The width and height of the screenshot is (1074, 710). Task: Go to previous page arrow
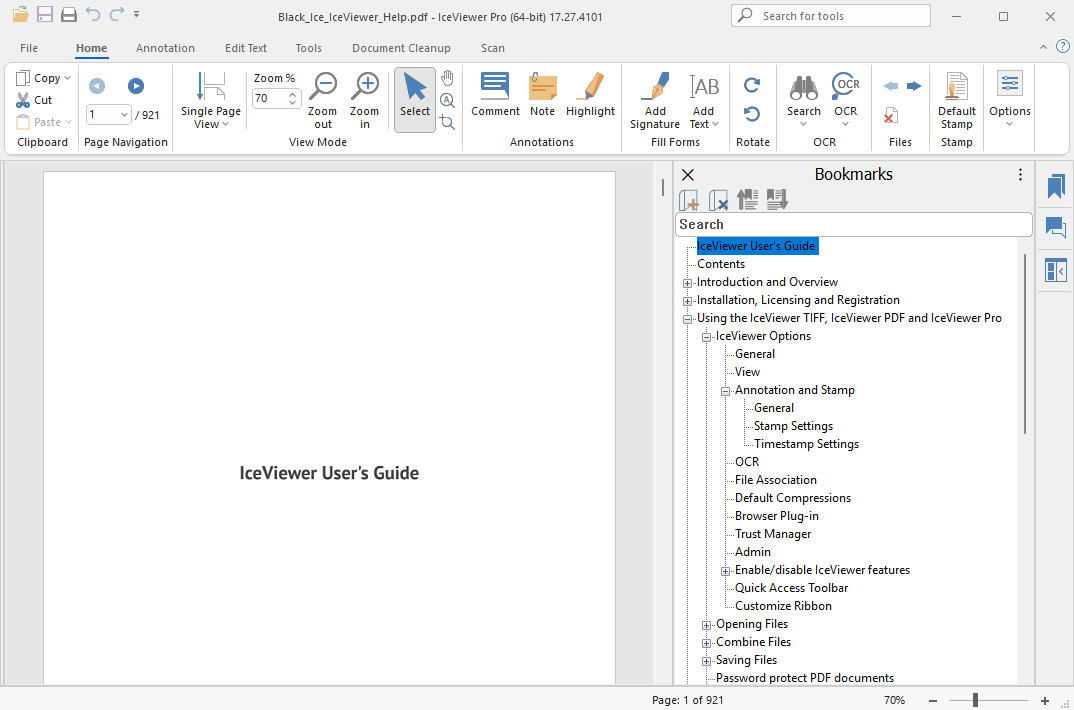coord(97,86)
